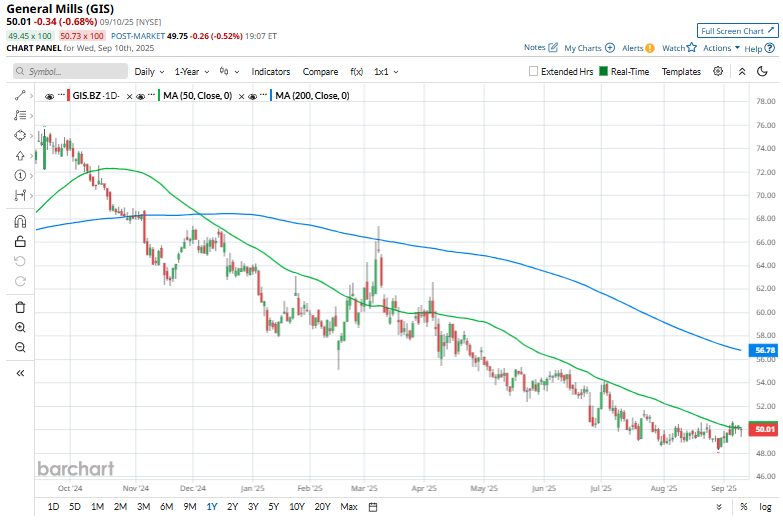Toggle log scale button
The image size is (783, 525).
tap(765, 507)
